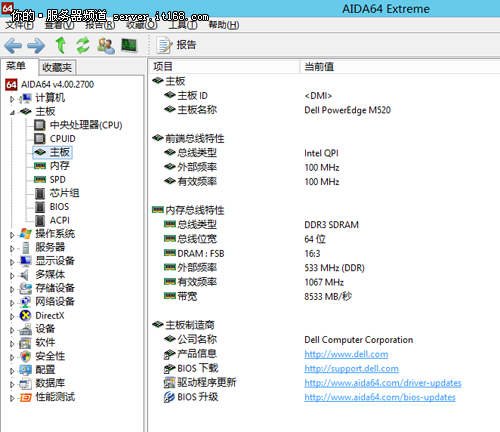
Task: Select 中央处理器(CPU) in the tree
Action: pos(86,125)
